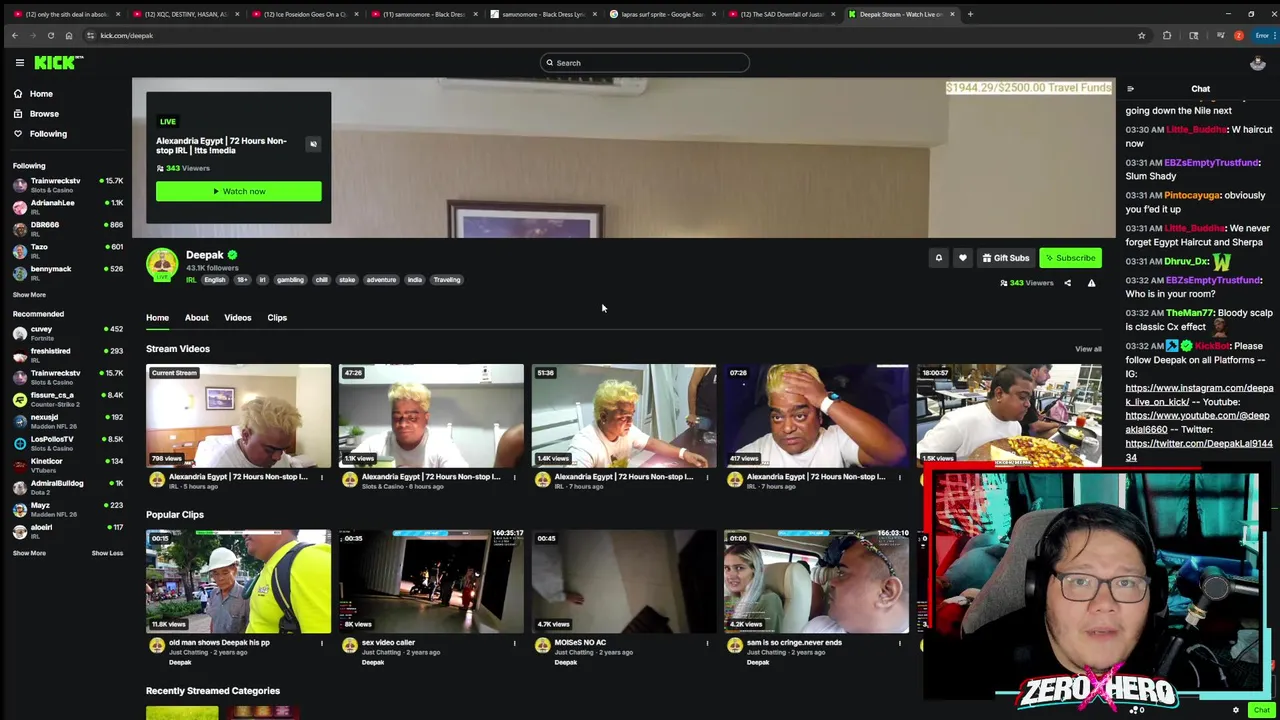Open AdrianahLee channel in sidebar
This screenshot has height=720, width=1280.
68,207
